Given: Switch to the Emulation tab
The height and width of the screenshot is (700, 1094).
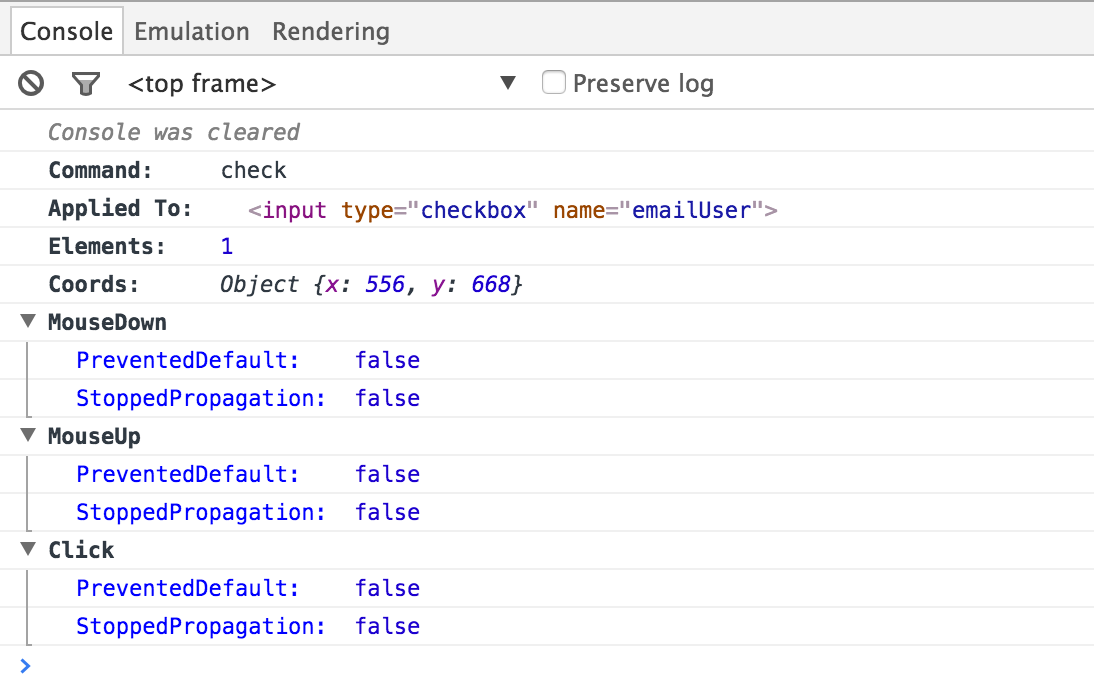Looking at the screenshot, I should tap(191, 31).
